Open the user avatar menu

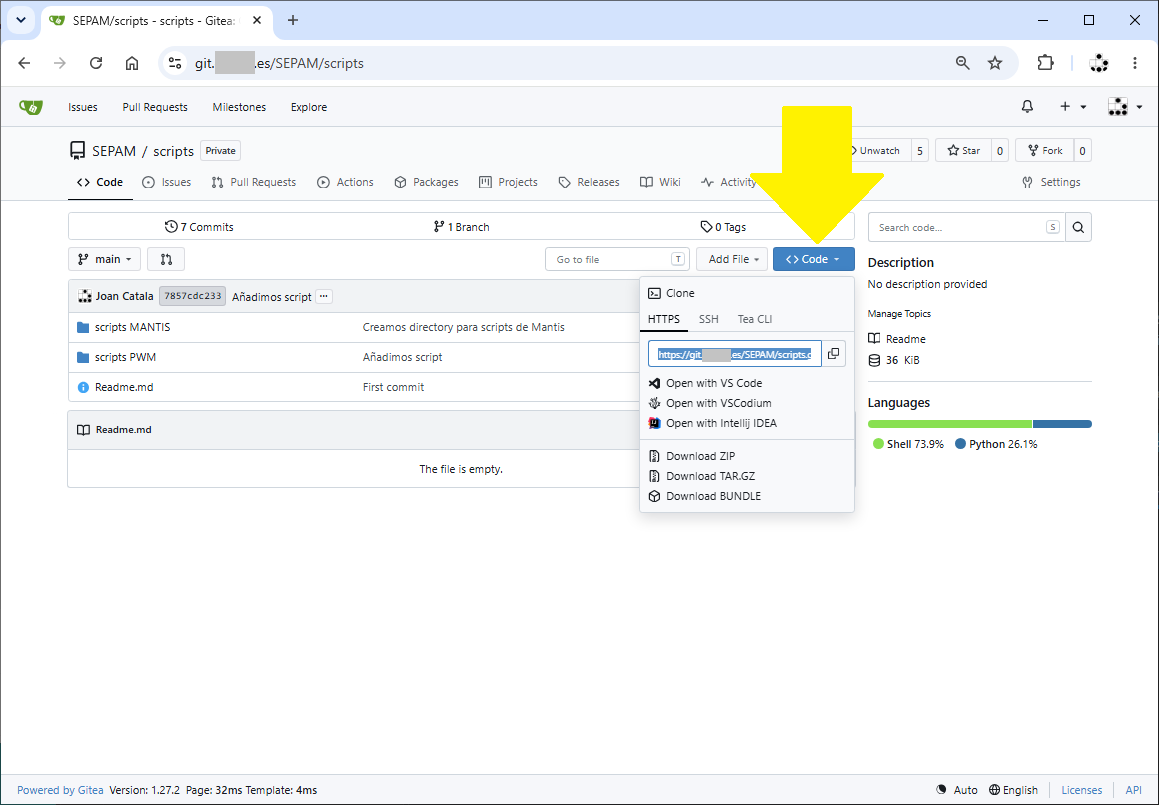1125,107
